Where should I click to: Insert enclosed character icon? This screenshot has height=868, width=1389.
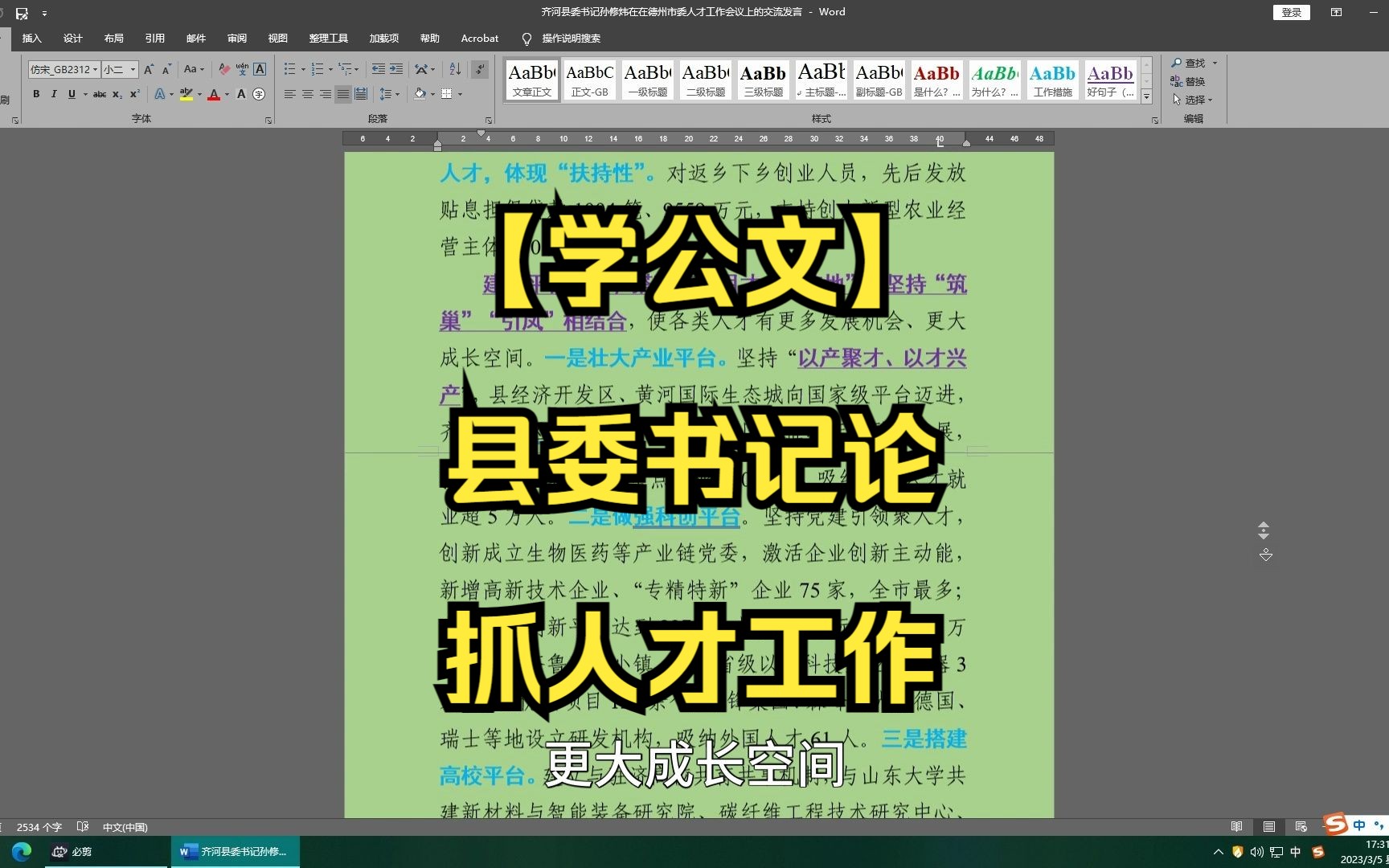click(259, 94)
